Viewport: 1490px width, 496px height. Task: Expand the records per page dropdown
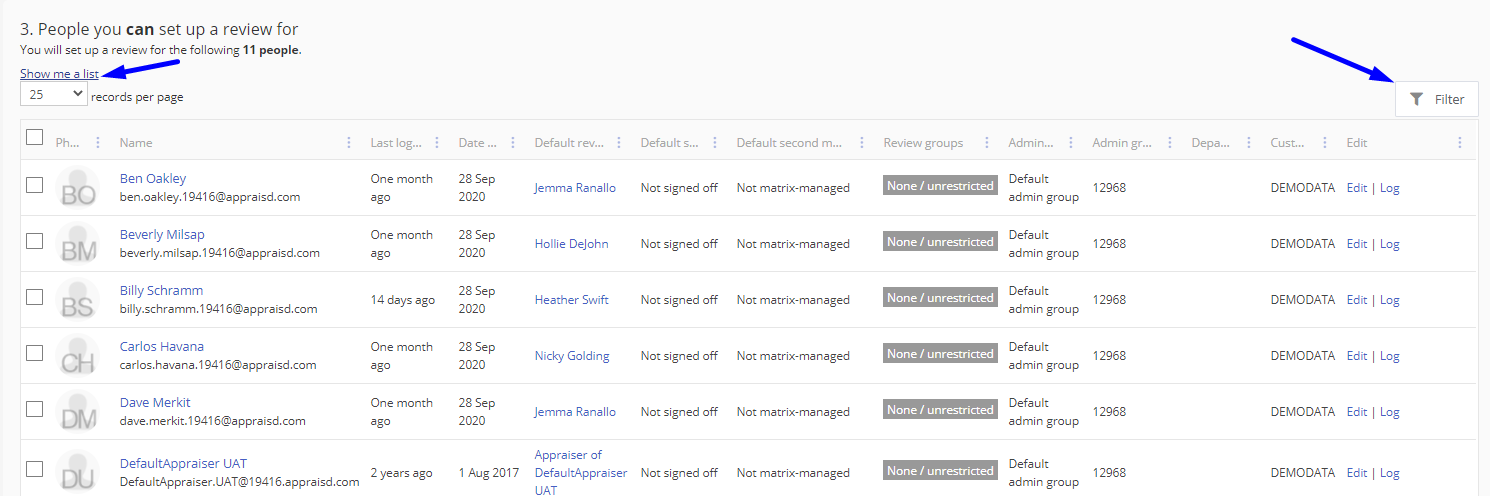pyautogui.click(x=54, y=95)
